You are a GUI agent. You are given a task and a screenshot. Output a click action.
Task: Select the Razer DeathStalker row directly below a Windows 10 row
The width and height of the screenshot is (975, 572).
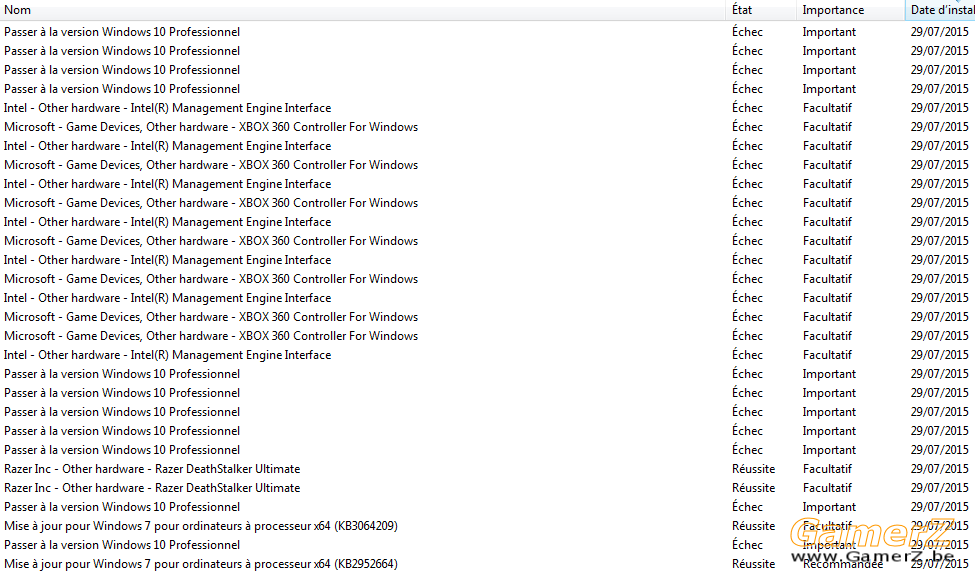point(152,469)
